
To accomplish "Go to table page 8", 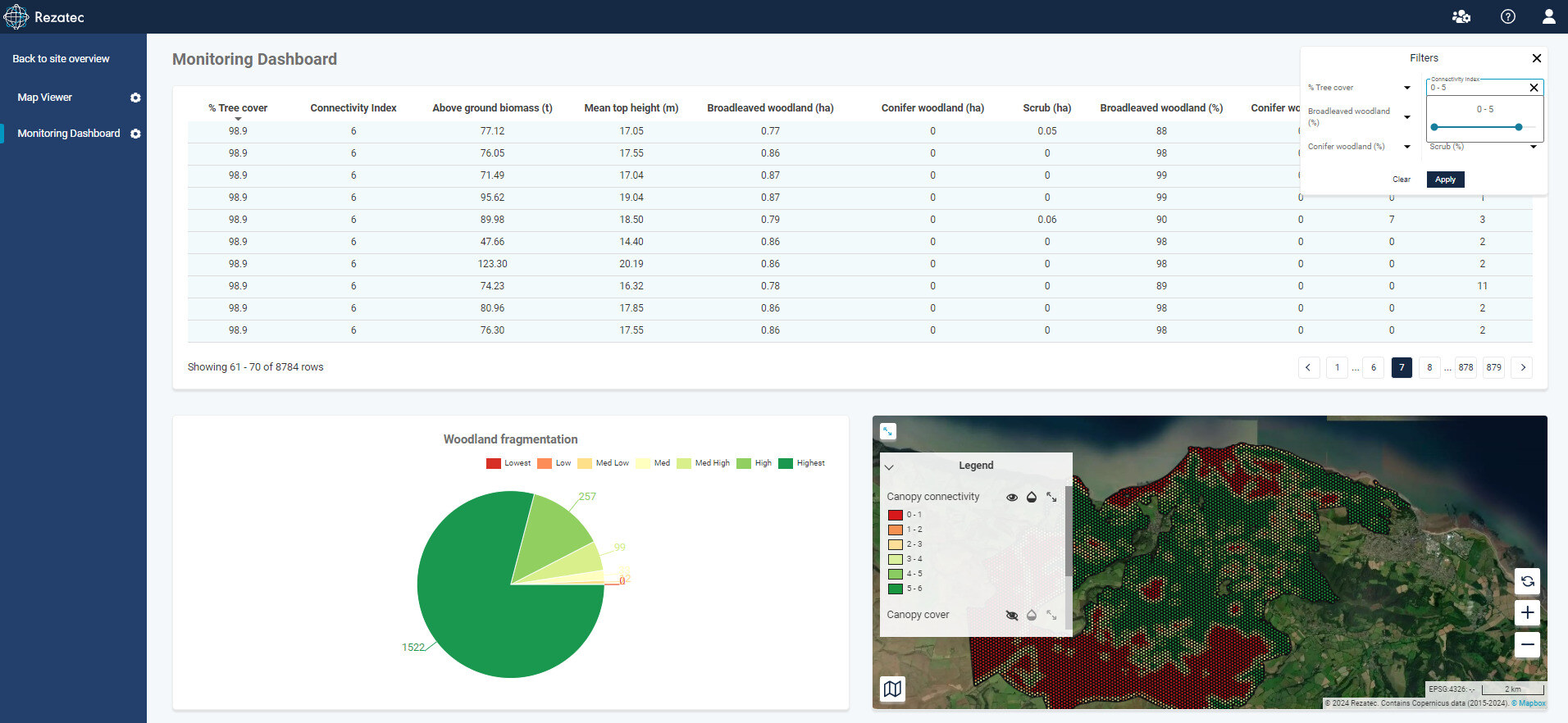I will 1429,367.
